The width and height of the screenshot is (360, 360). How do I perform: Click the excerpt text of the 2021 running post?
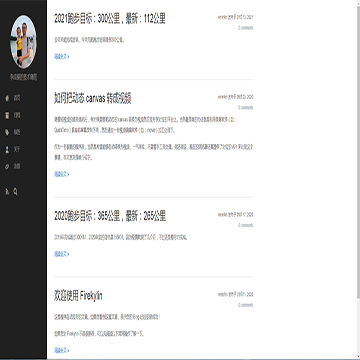tap(90, 40)
